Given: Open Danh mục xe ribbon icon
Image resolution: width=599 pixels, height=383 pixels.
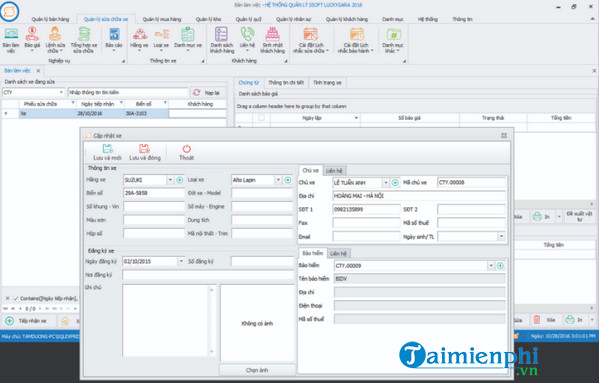Looking at the screenshot, I should pos(188,39).
